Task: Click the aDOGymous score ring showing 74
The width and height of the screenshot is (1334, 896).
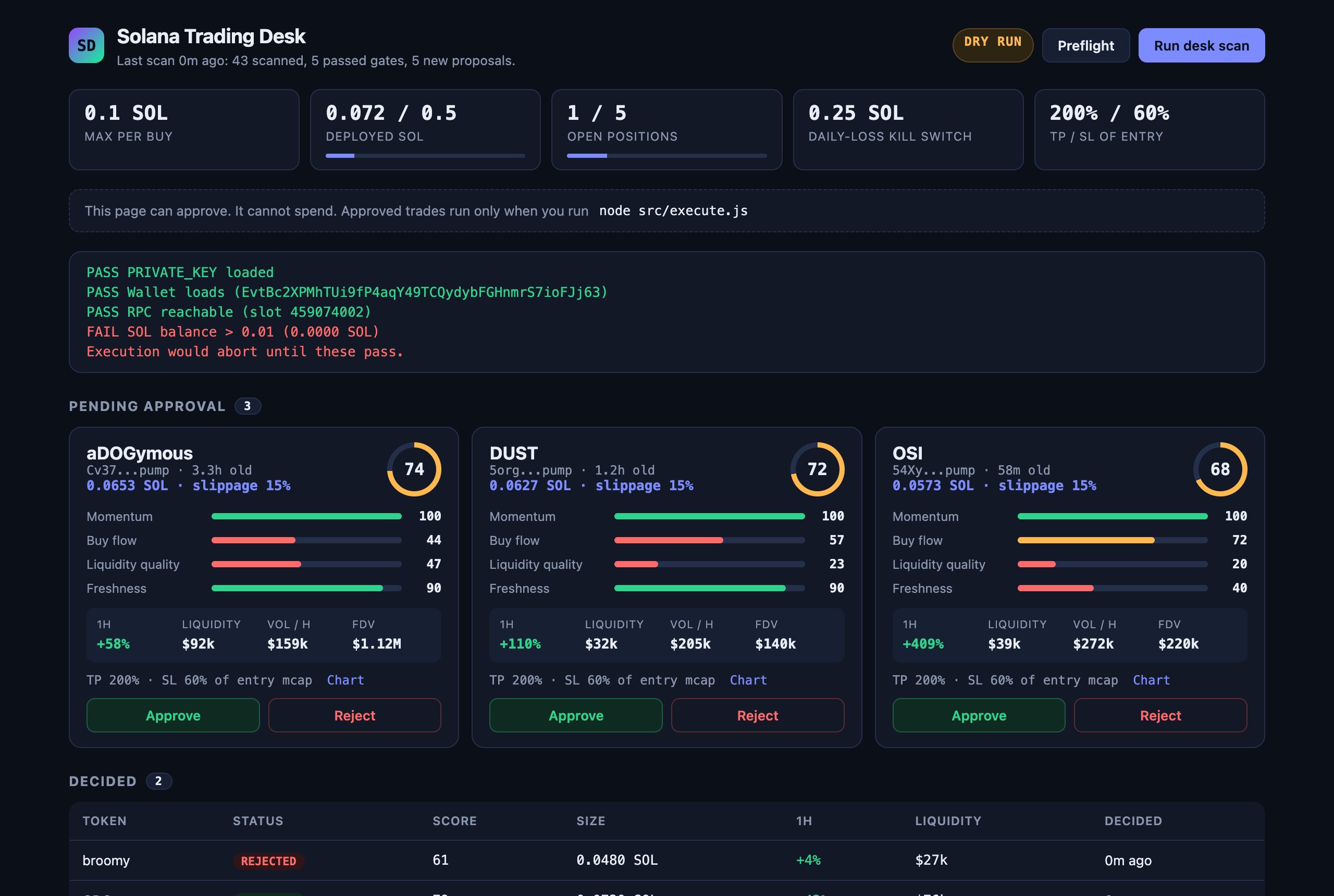Action: (414, 469)
